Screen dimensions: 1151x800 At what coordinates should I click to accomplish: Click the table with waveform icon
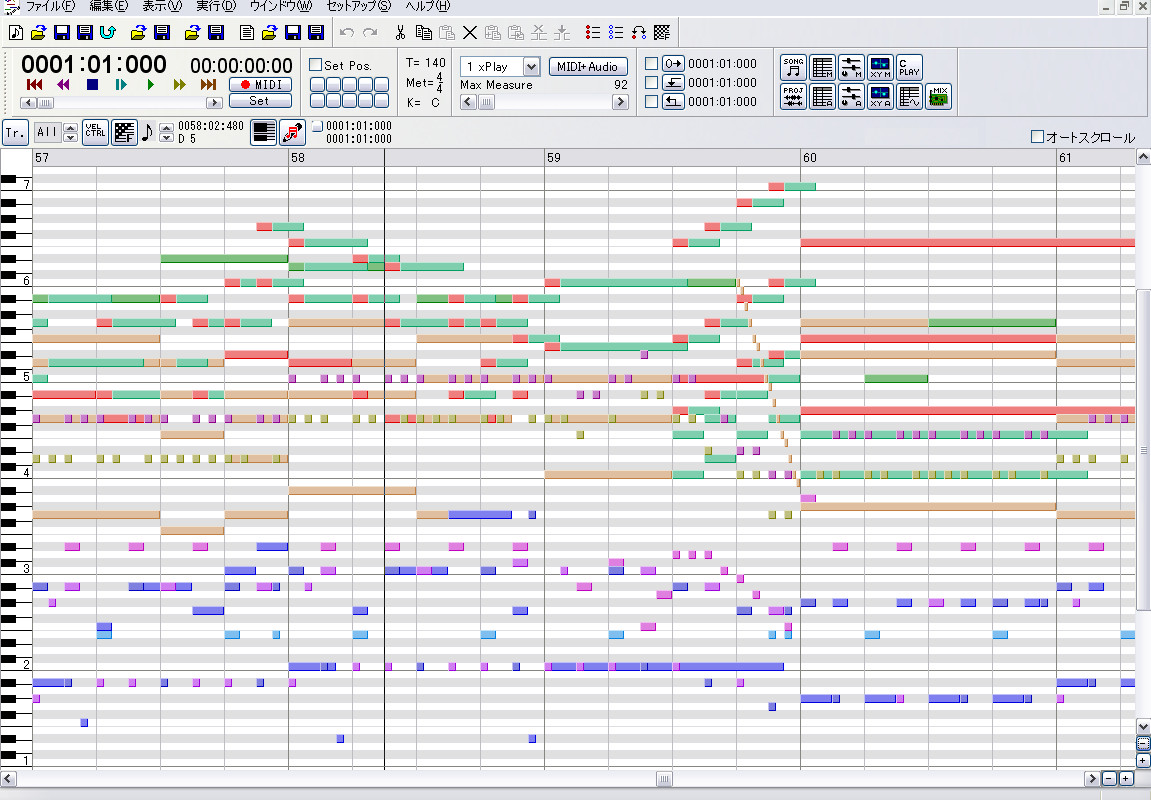[x=909, y=96]
